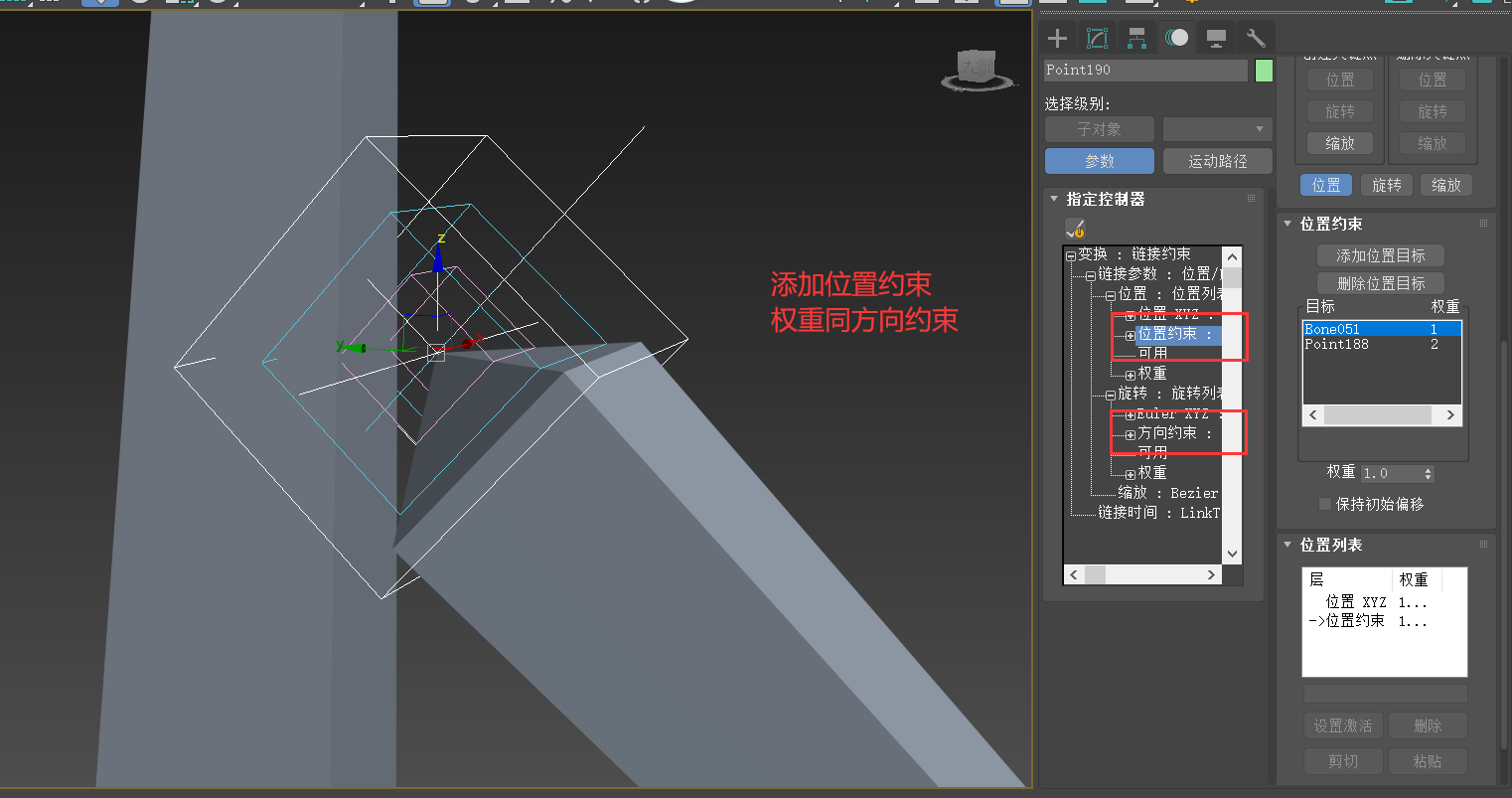1512x798 pixels.
Task: Click the 删除 button below the layer list
Action: pos(1428,725)
